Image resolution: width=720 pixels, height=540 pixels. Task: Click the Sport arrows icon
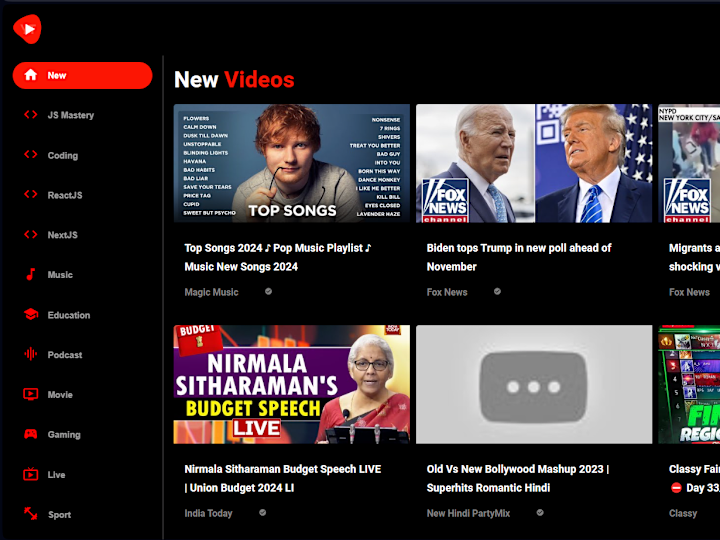click(31, 513)
